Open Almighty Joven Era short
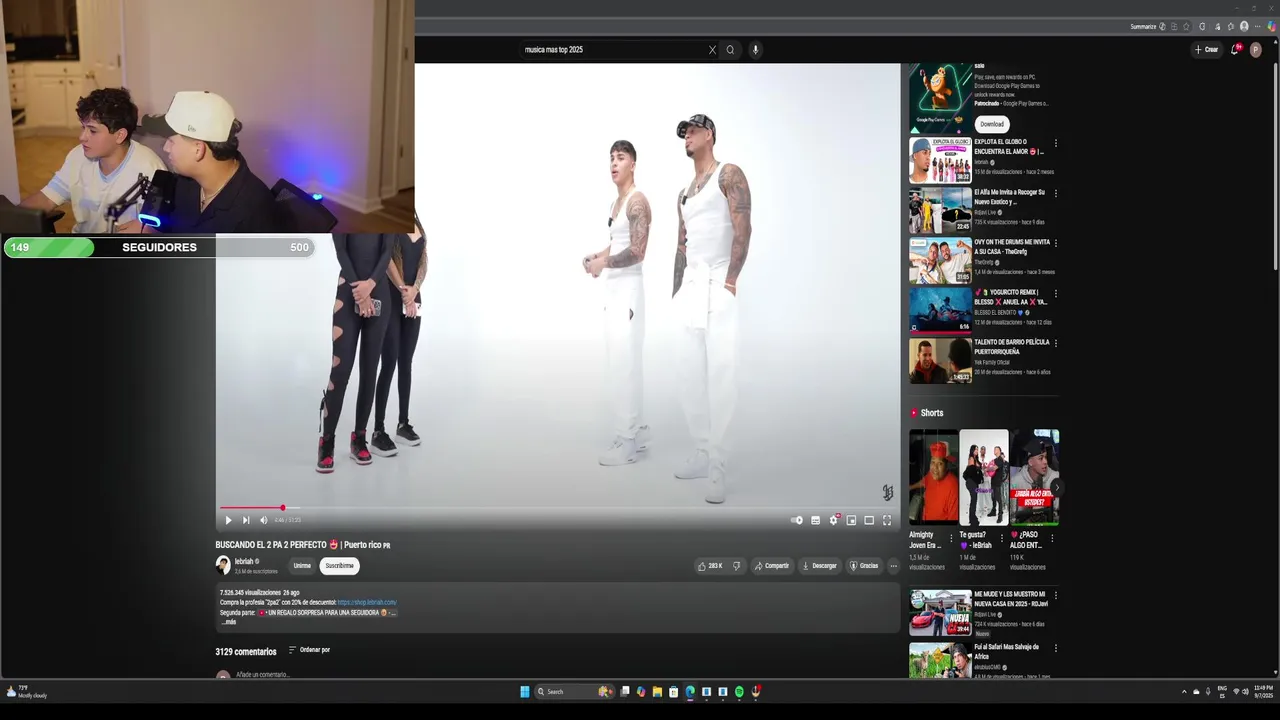Image resolution: width=1280 pixels, height=720 pixels. pos(933,477)
